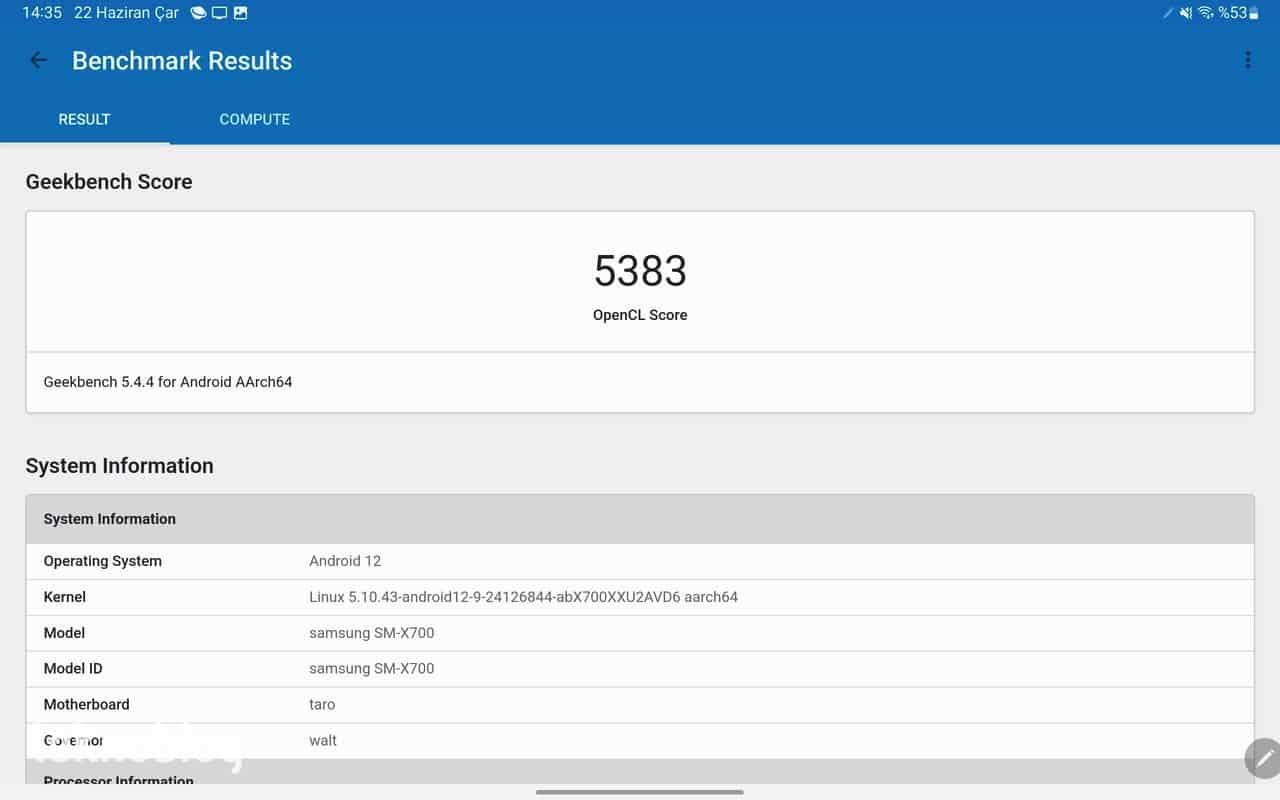
Task: Tap the image notification icon
Action: click(x=240, y=13)
